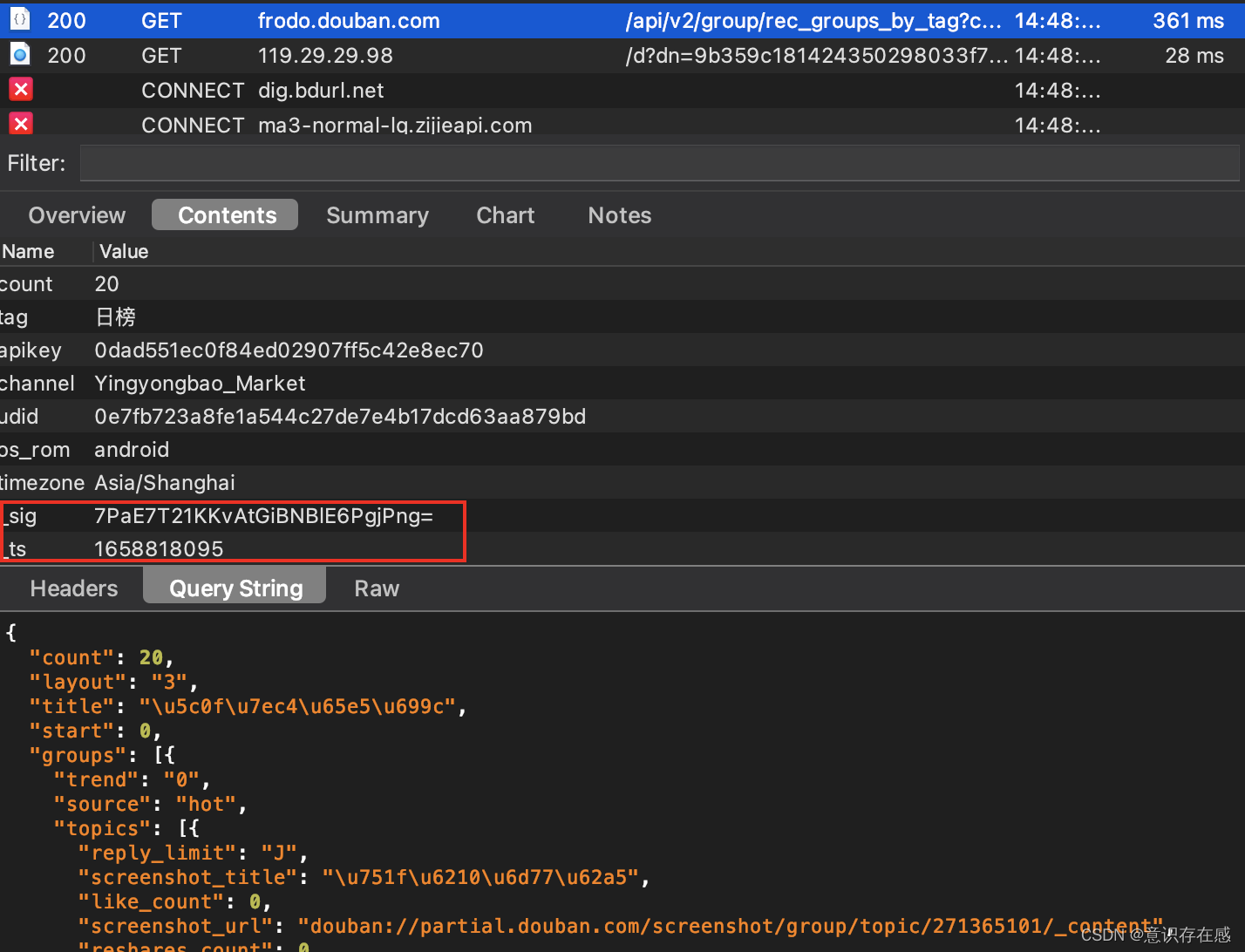Select the _sig value 7PaE7T21KKvAtGiBNBlE6PgjPng=
Image resolution: width=1245 pixels, height=952 pixels.
(x=263, y=515)
